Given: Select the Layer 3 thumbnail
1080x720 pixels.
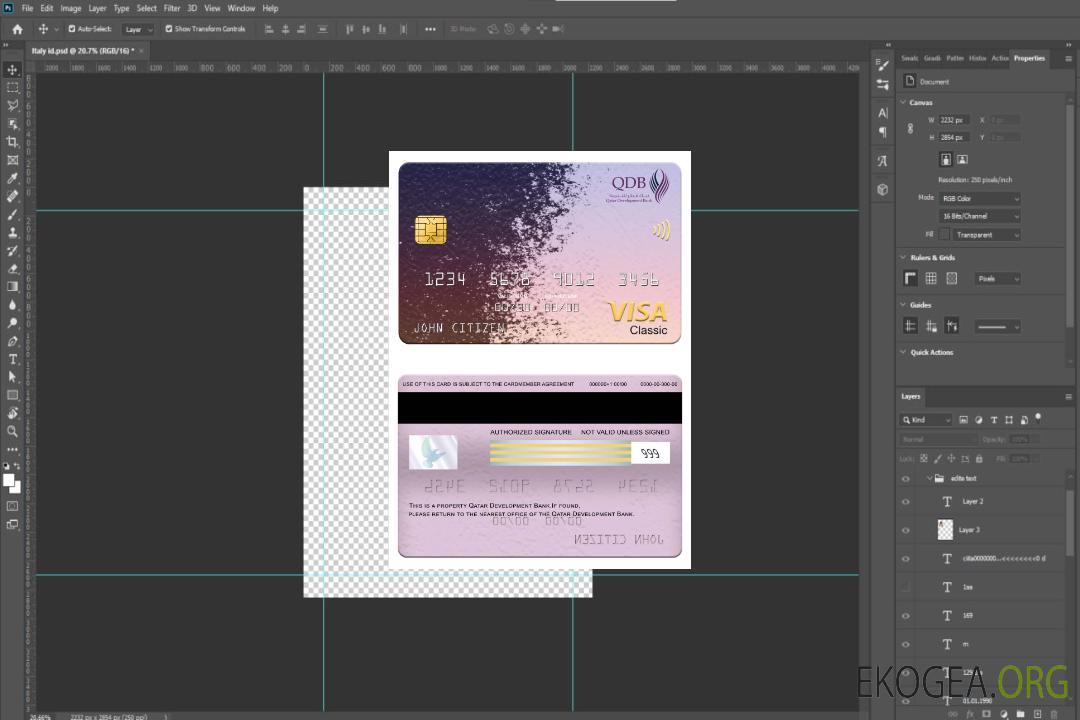Looking at the screenshot, I should point(946,529).
